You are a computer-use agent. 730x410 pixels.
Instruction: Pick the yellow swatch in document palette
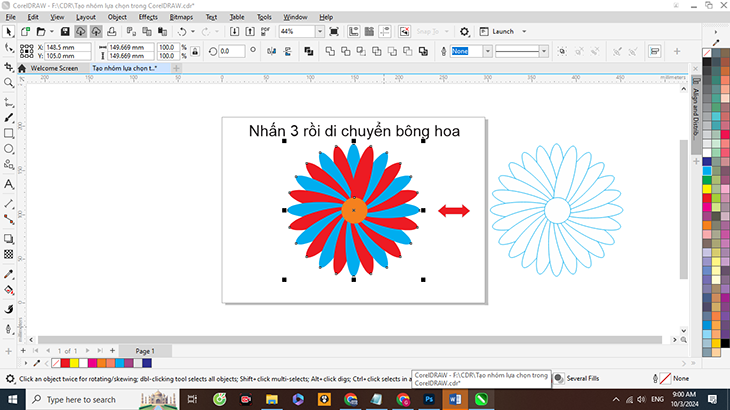pyautogui.click(x=74, y=363)
